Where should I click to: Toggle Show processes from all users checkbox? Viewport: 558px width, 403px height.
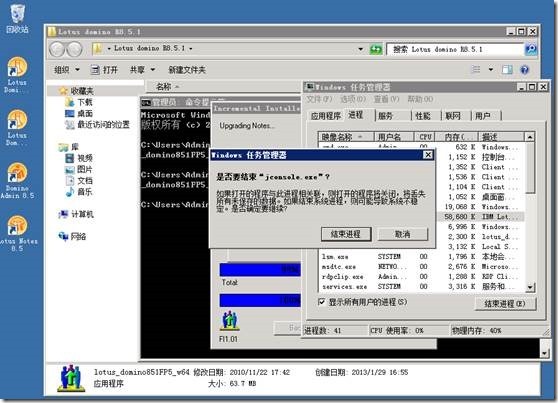tap(322, 302)
